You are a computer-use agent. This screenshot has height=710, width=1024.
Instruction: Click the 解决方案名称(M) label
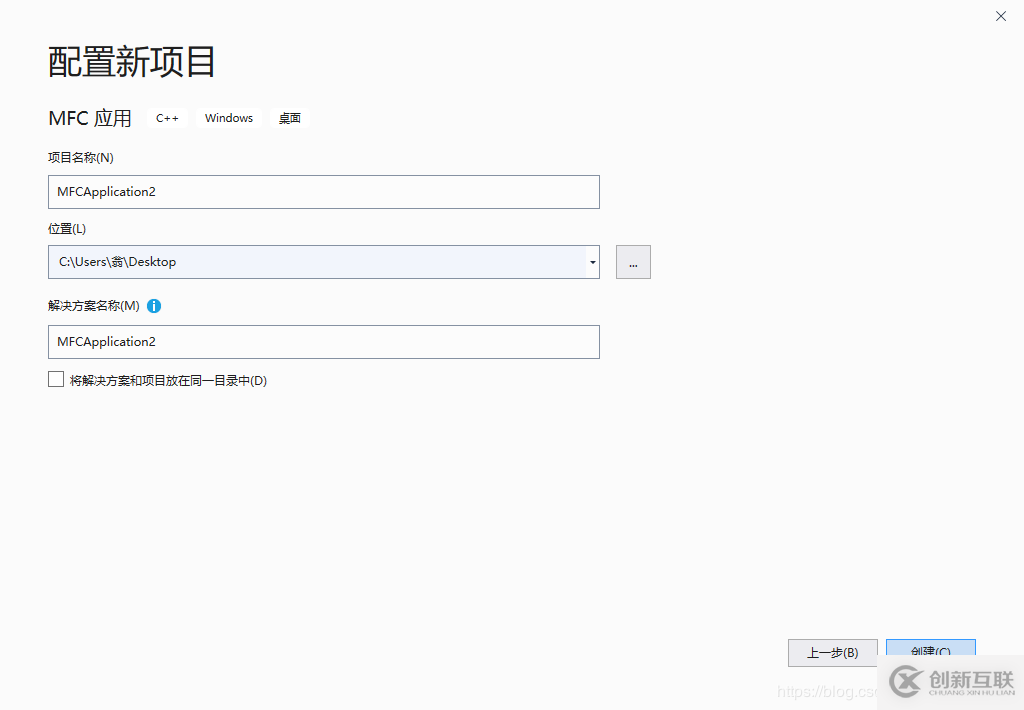click(x=93, y=306)
